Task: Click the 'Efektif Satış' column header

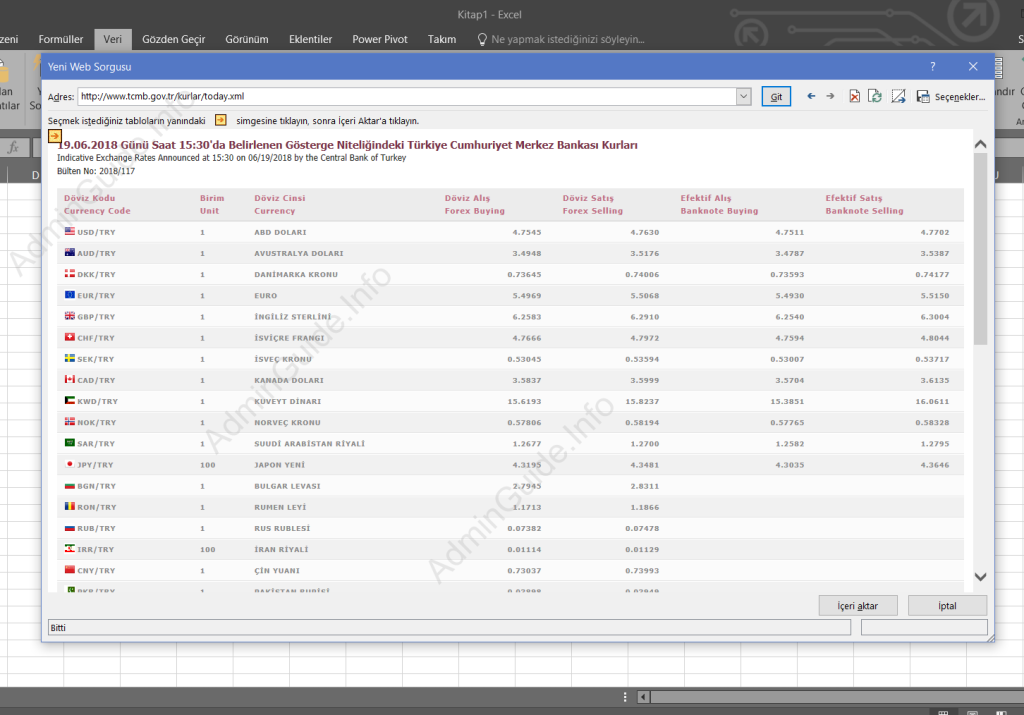Action: [x=854, y=198]
